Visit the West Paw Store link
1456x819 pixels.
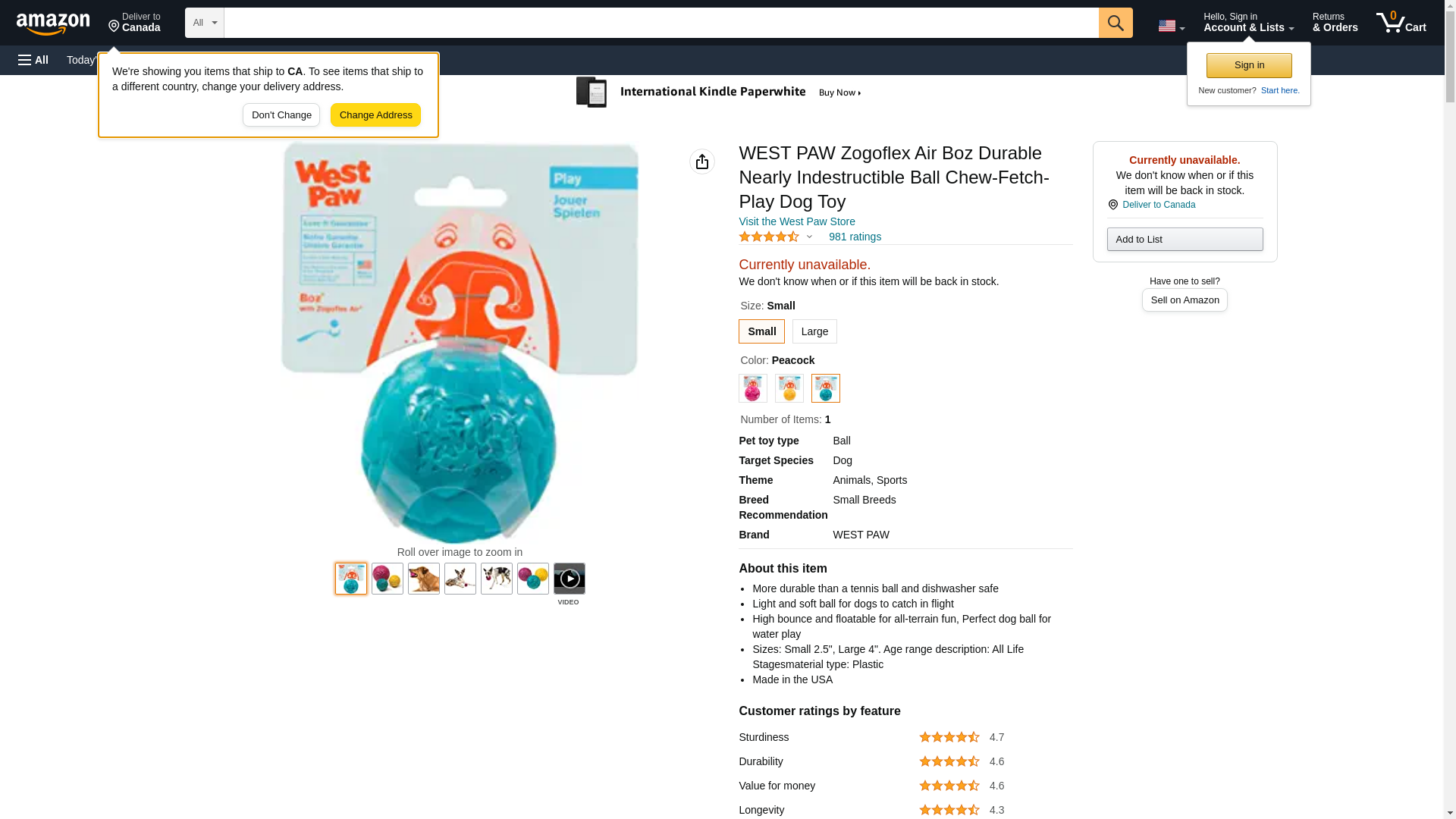point(796,221)
